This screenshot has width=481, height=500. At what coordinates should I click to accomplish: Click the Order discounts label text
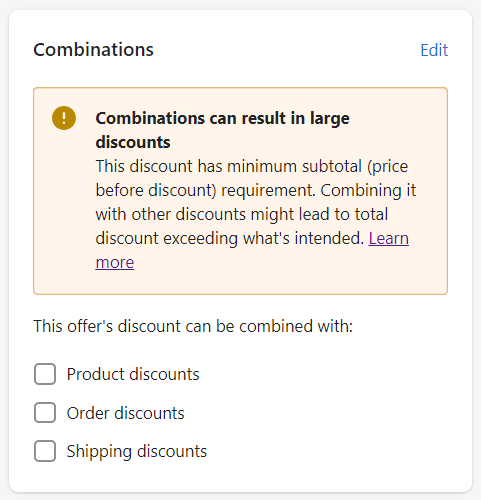[x=125, y=413]
